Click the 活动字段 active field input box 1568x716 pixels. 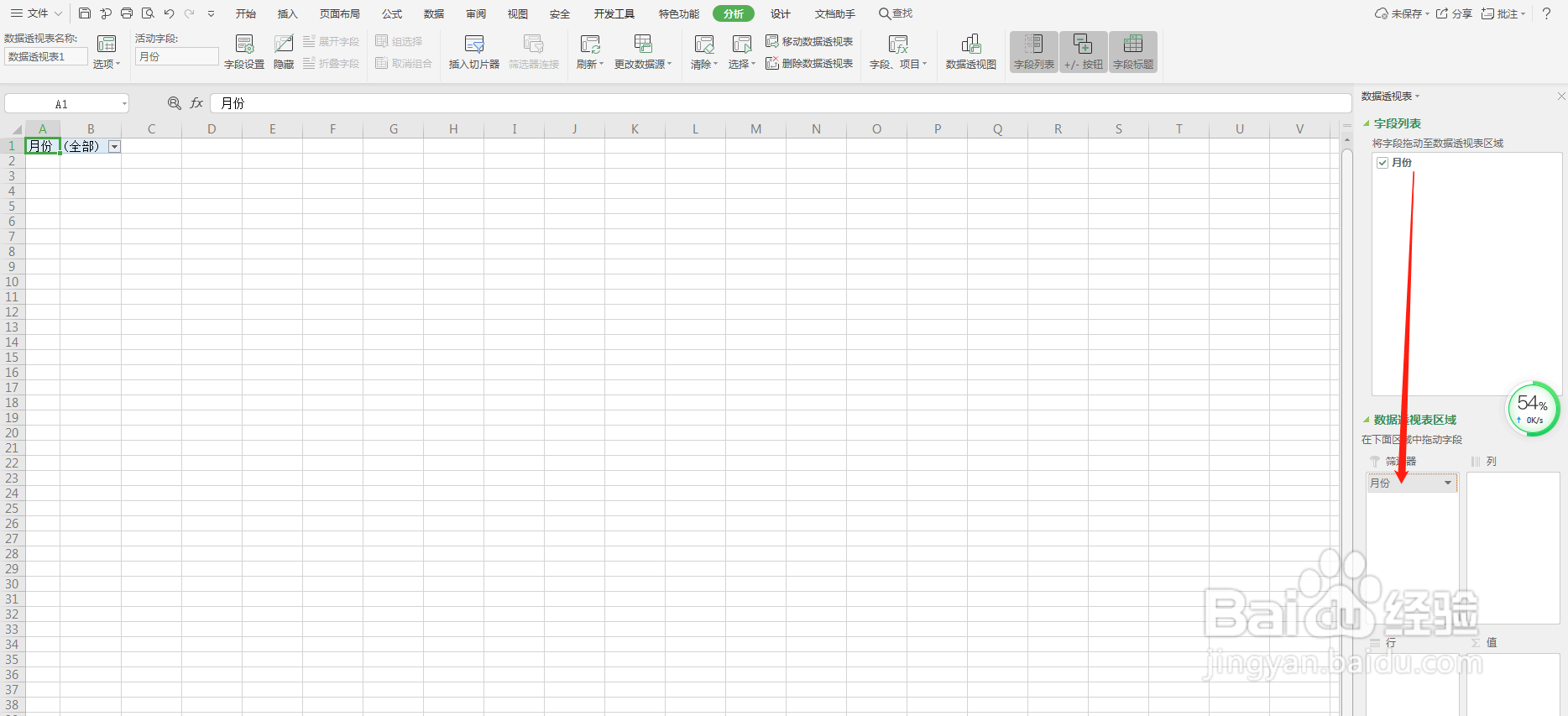(177, 56)
